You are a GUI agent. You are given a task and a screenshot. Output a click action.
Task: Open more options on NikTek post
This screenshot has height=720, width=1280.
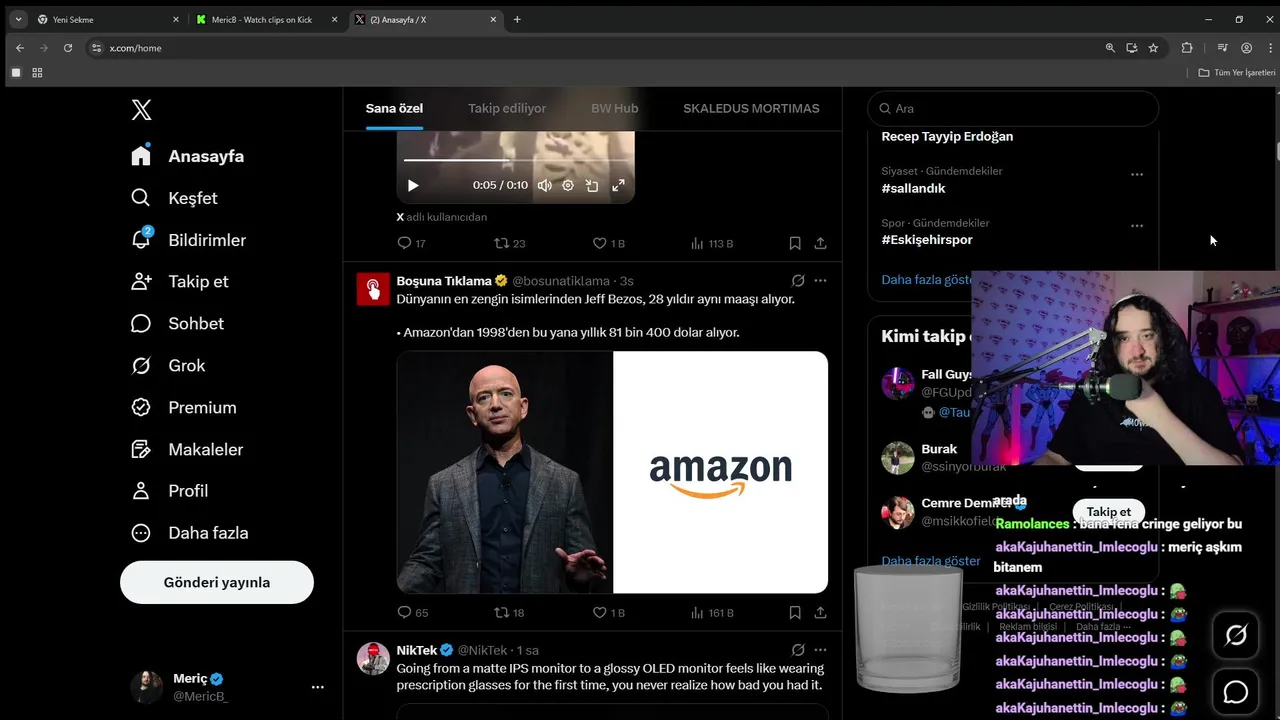click(x=821, y=650)
